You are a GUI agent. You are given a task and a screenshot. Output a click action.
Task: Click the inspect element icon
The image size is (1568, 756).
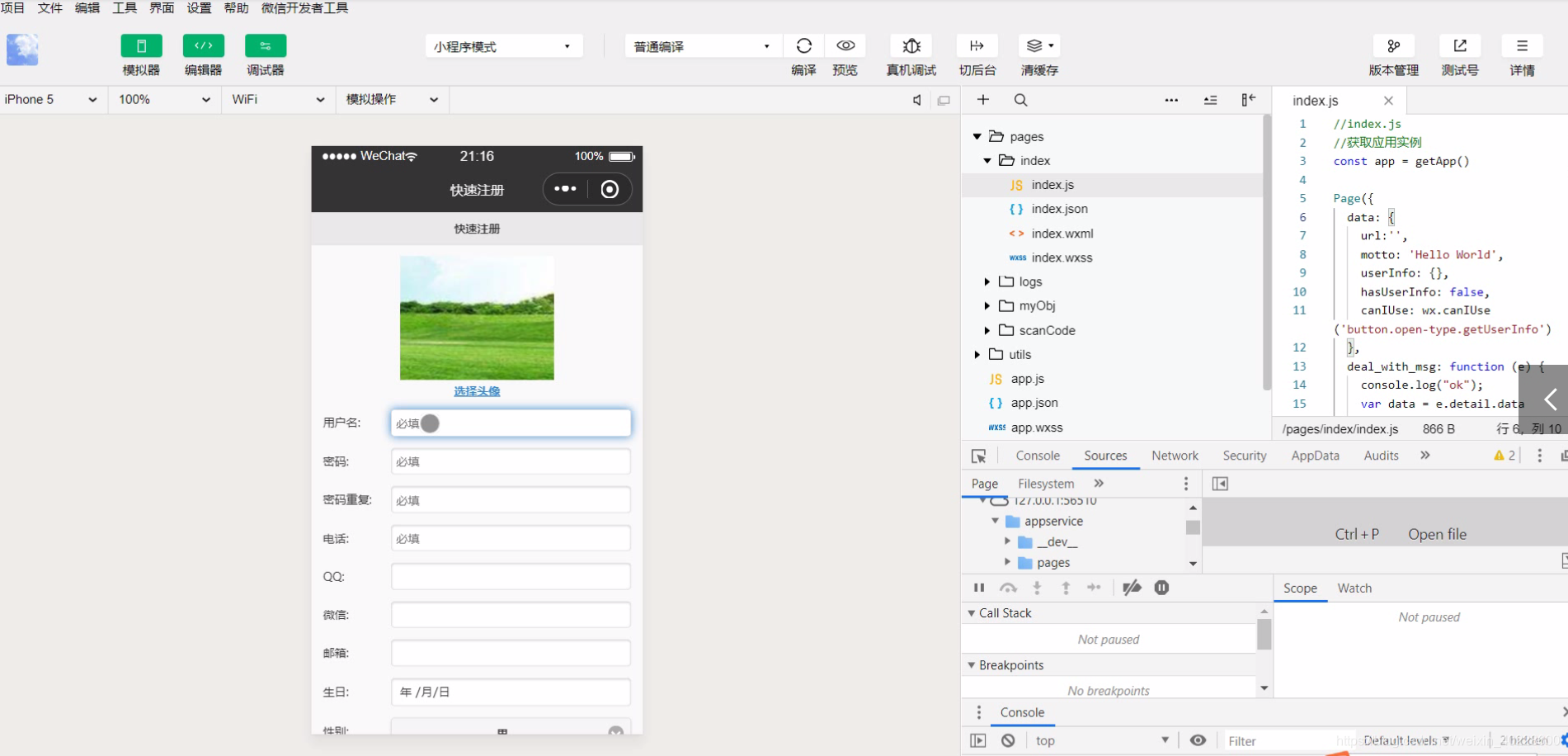pos(979,456)
